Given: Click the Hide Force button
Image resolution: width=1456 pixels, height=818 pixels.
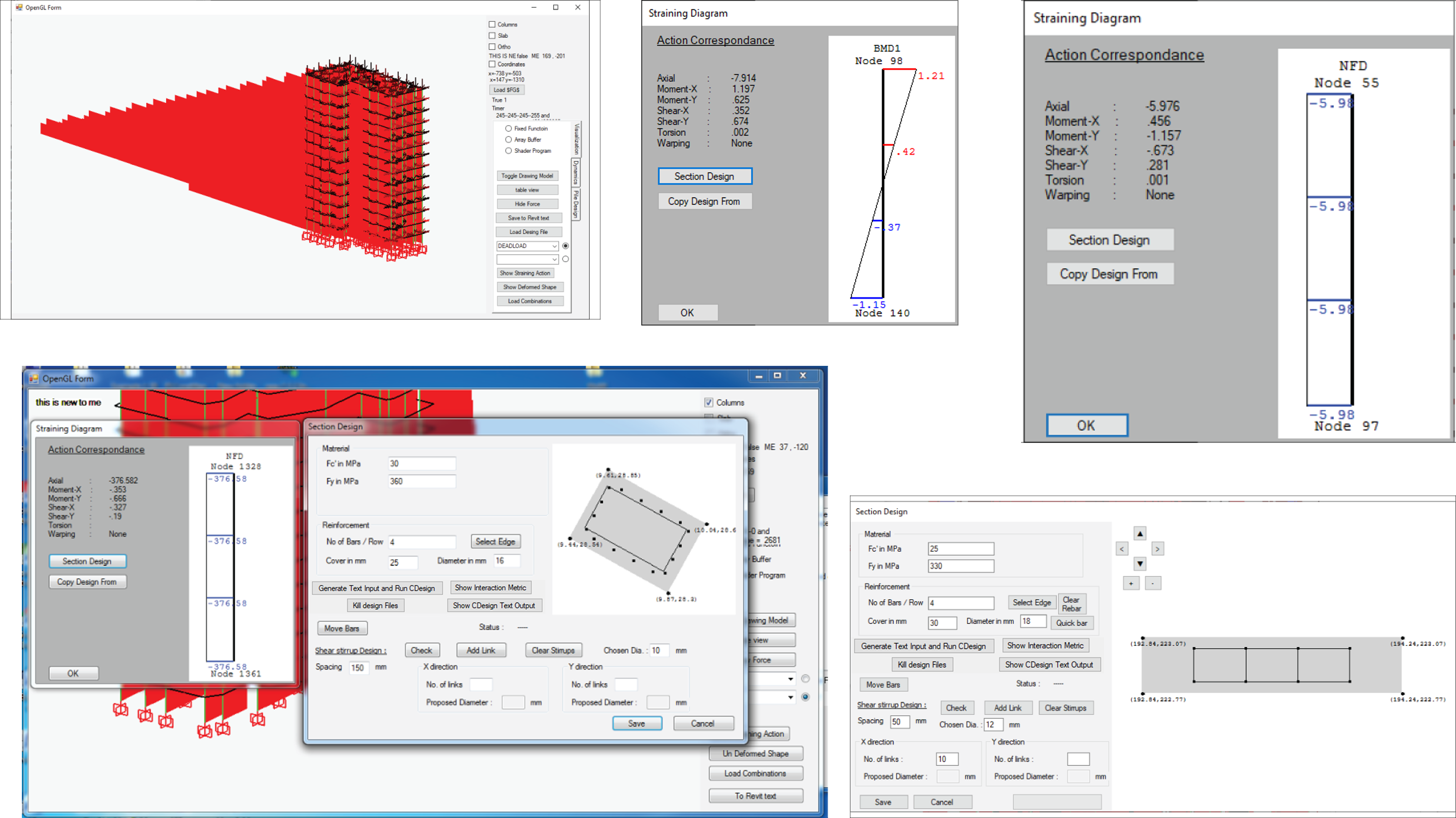Looking at the screenshot, I should pyautogui.click(x=527, y=204).
